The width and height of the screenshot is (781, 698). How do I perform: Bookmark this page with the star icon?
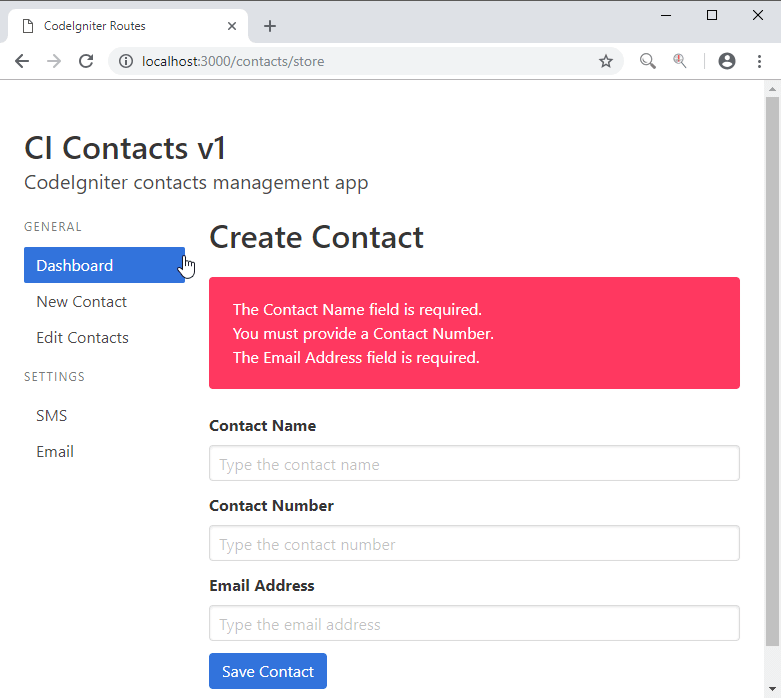(x=606, y=61)
